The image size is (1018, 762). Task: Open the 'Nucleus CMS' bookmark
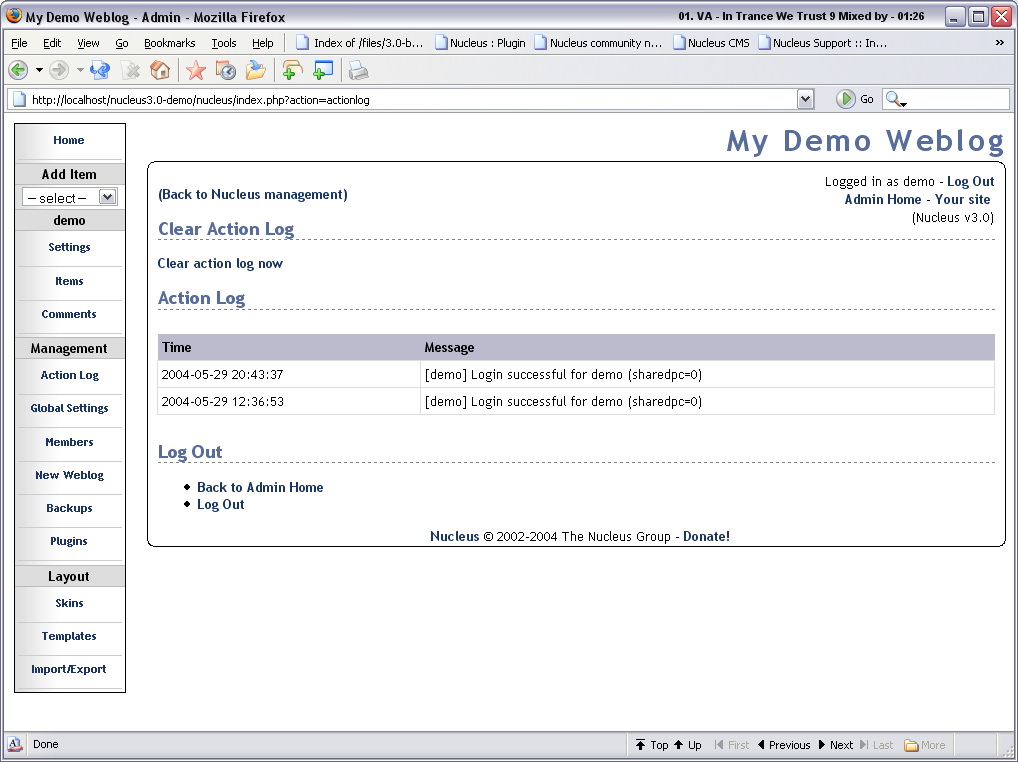coord(712,43)
